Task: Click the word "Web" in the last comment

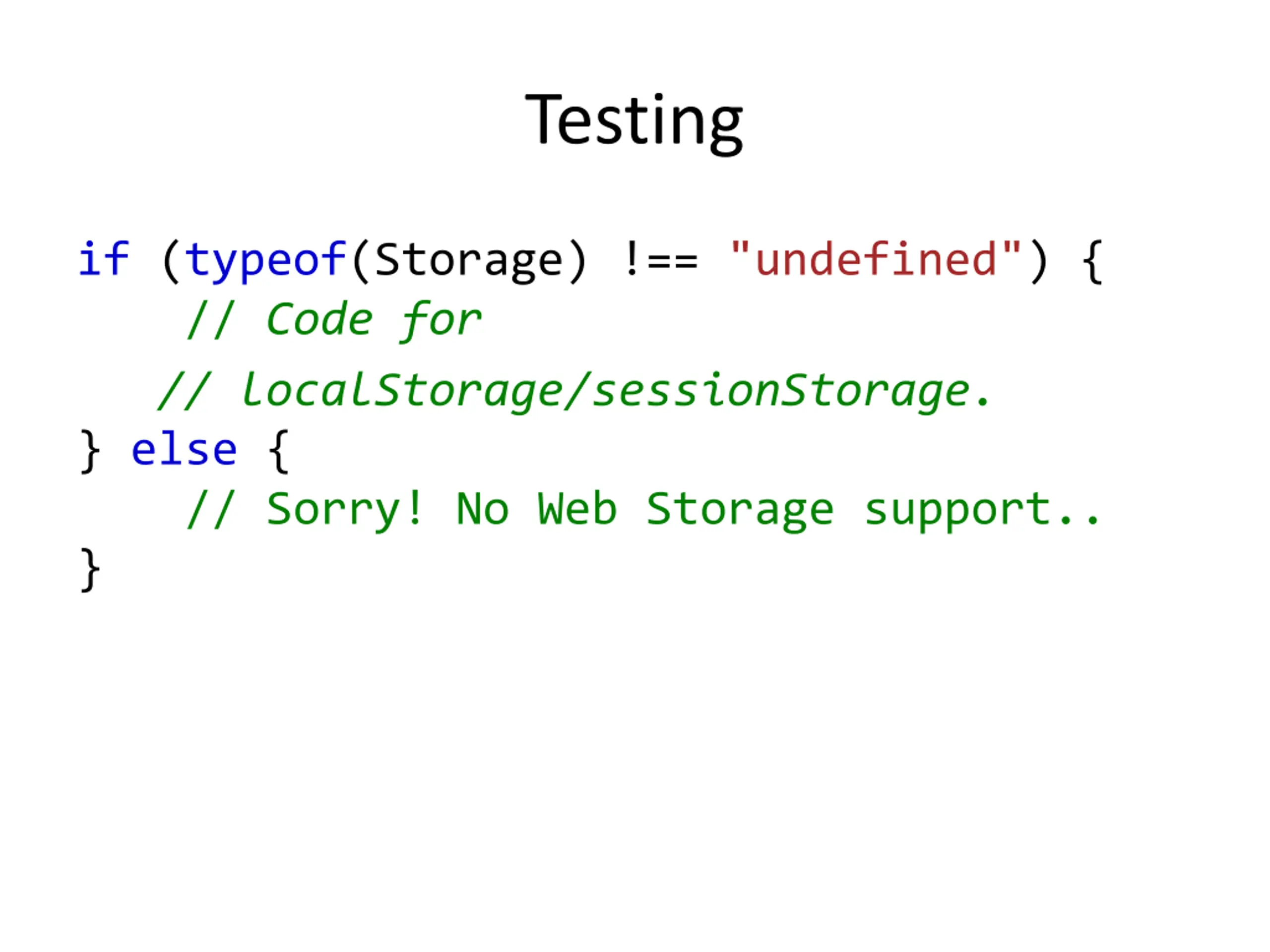Action: 577,508
